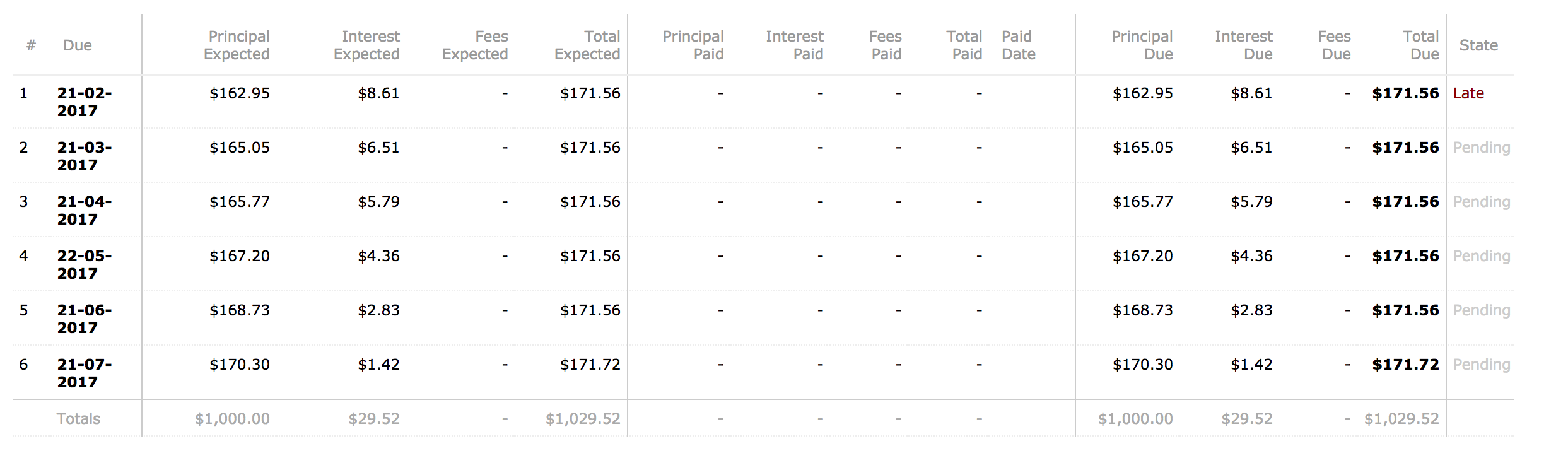Screen dimensions: 1568x458
Task: Click the Interest Expected column header
Action: [x=367, y=45]
